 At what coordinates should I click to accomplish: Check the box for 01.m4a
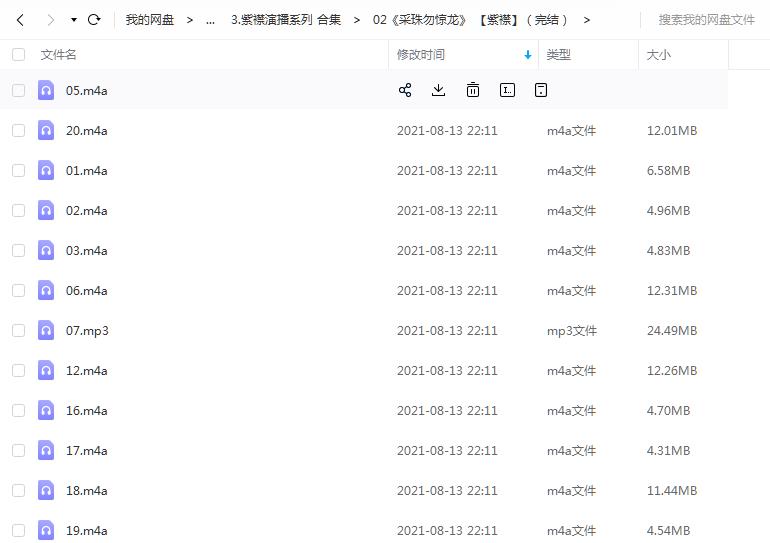19,170
